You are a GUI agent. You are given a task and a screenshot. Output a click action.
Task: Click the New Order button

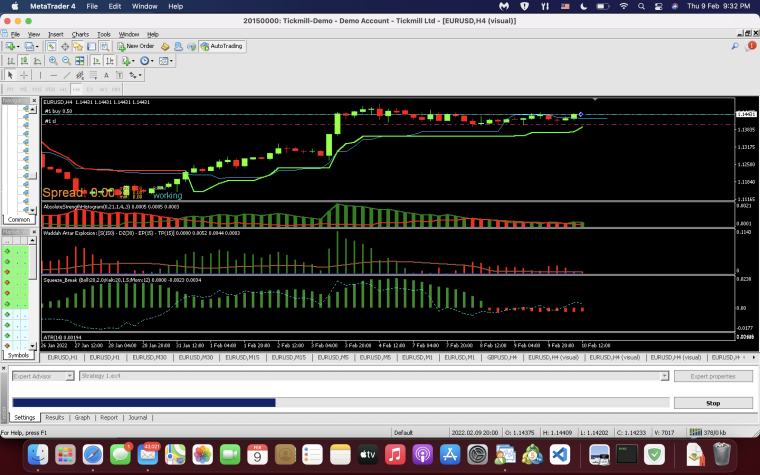(136, 46)
